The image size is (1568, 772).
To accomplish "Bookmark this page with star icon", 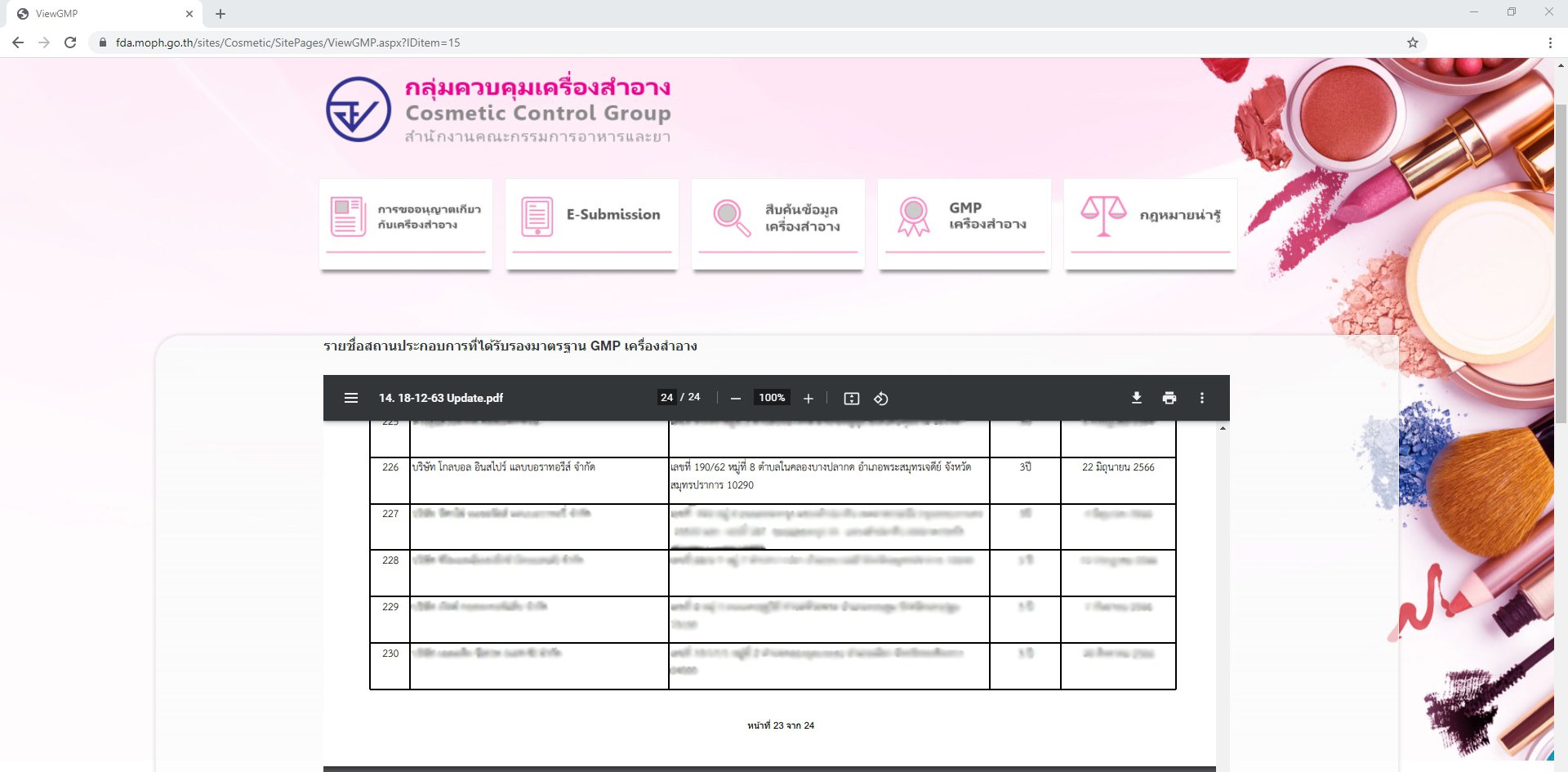I will [x=1412, y=42].
